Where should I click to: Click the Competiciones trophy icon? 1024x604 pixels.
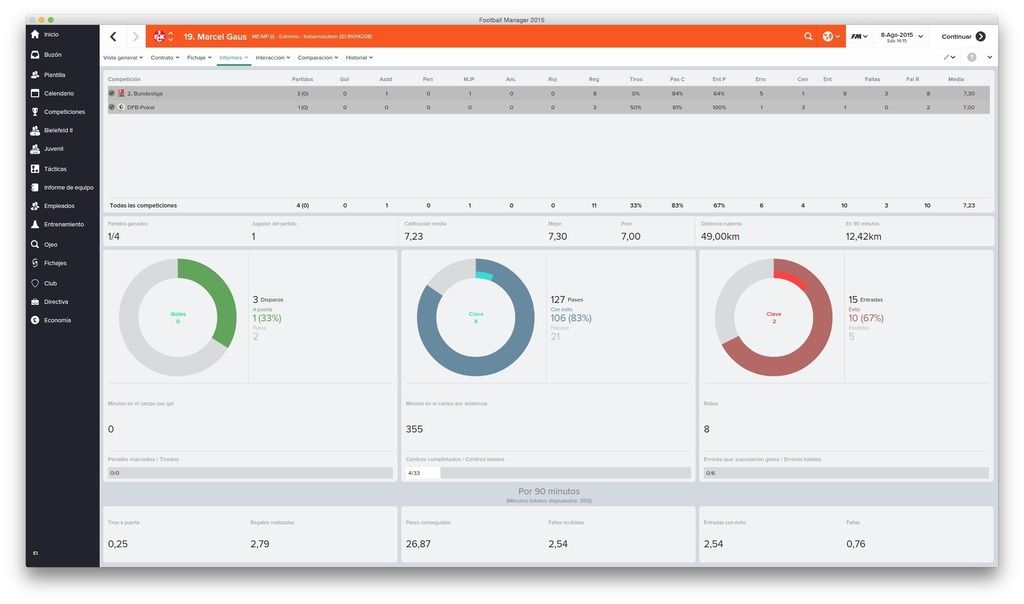35,112
